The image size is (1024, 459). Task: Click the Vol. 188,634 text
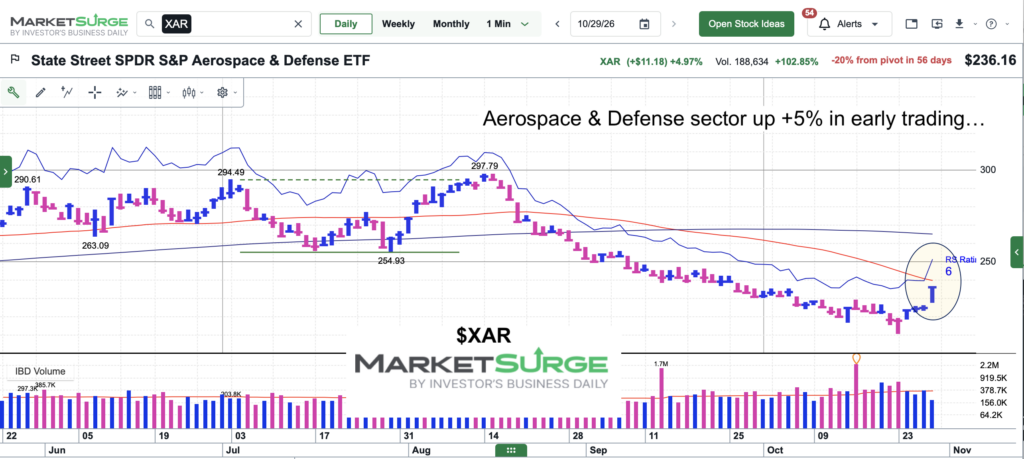[741, 61]
